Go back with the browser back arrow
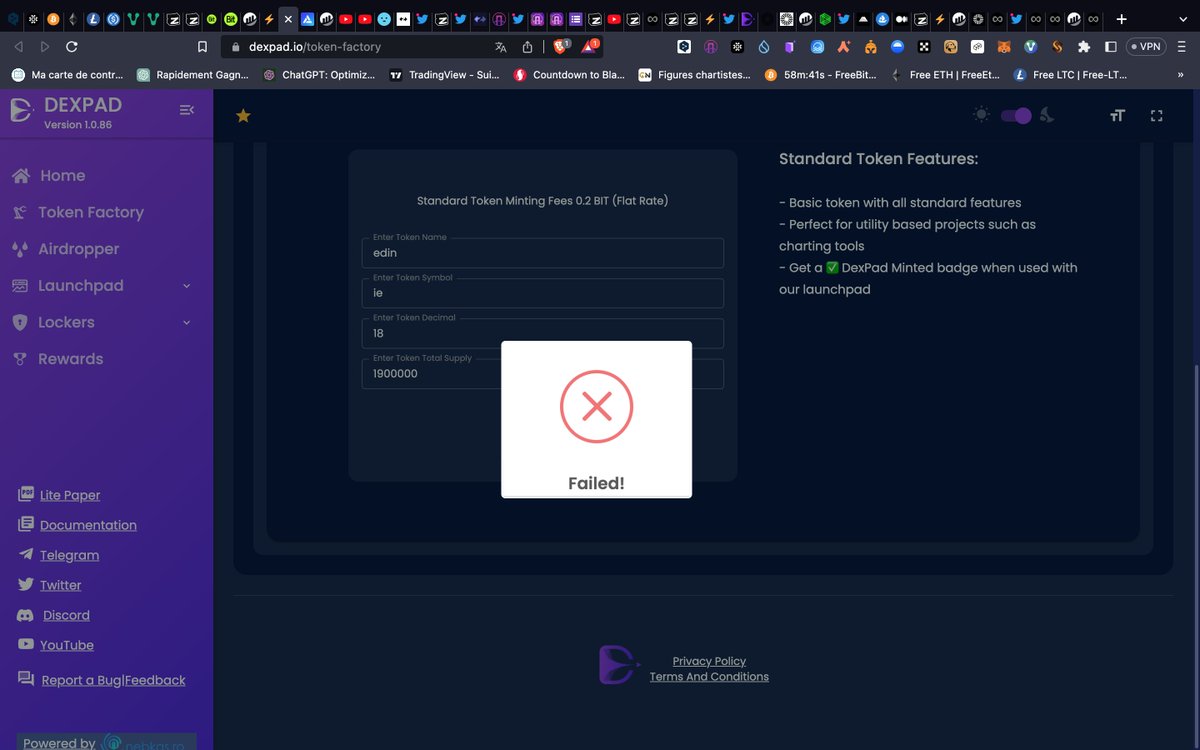The image size is (1200, 750). click(x=19, y=46)
